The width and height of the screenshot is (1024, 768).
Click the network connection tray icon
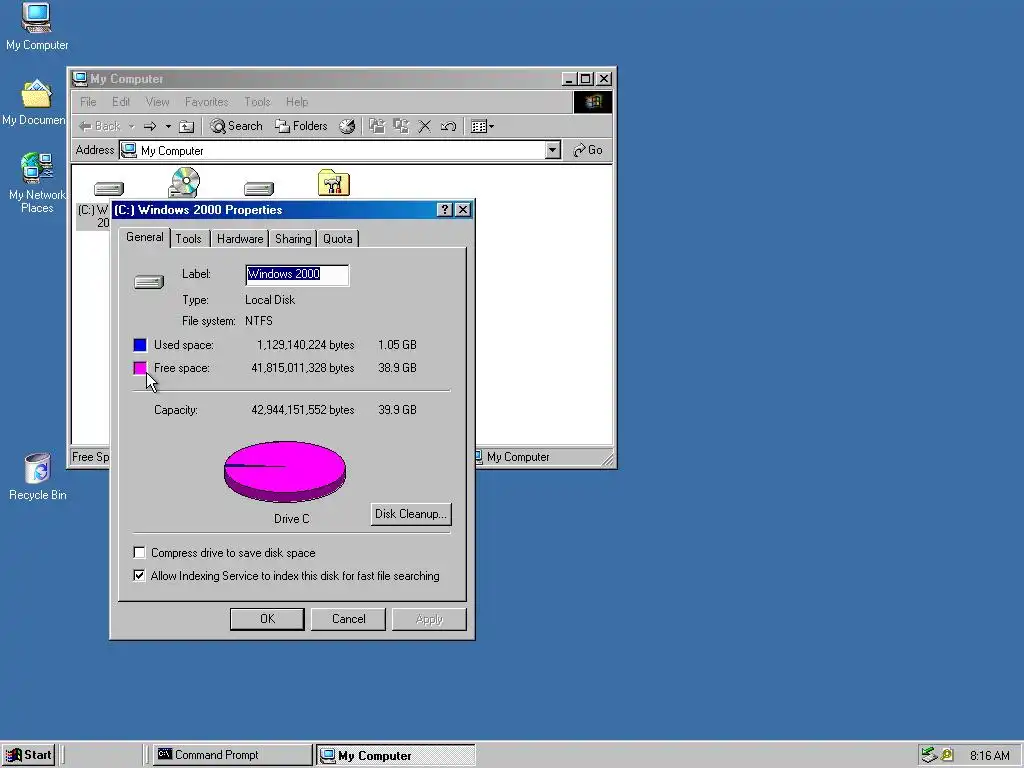(x=929, y=755)
